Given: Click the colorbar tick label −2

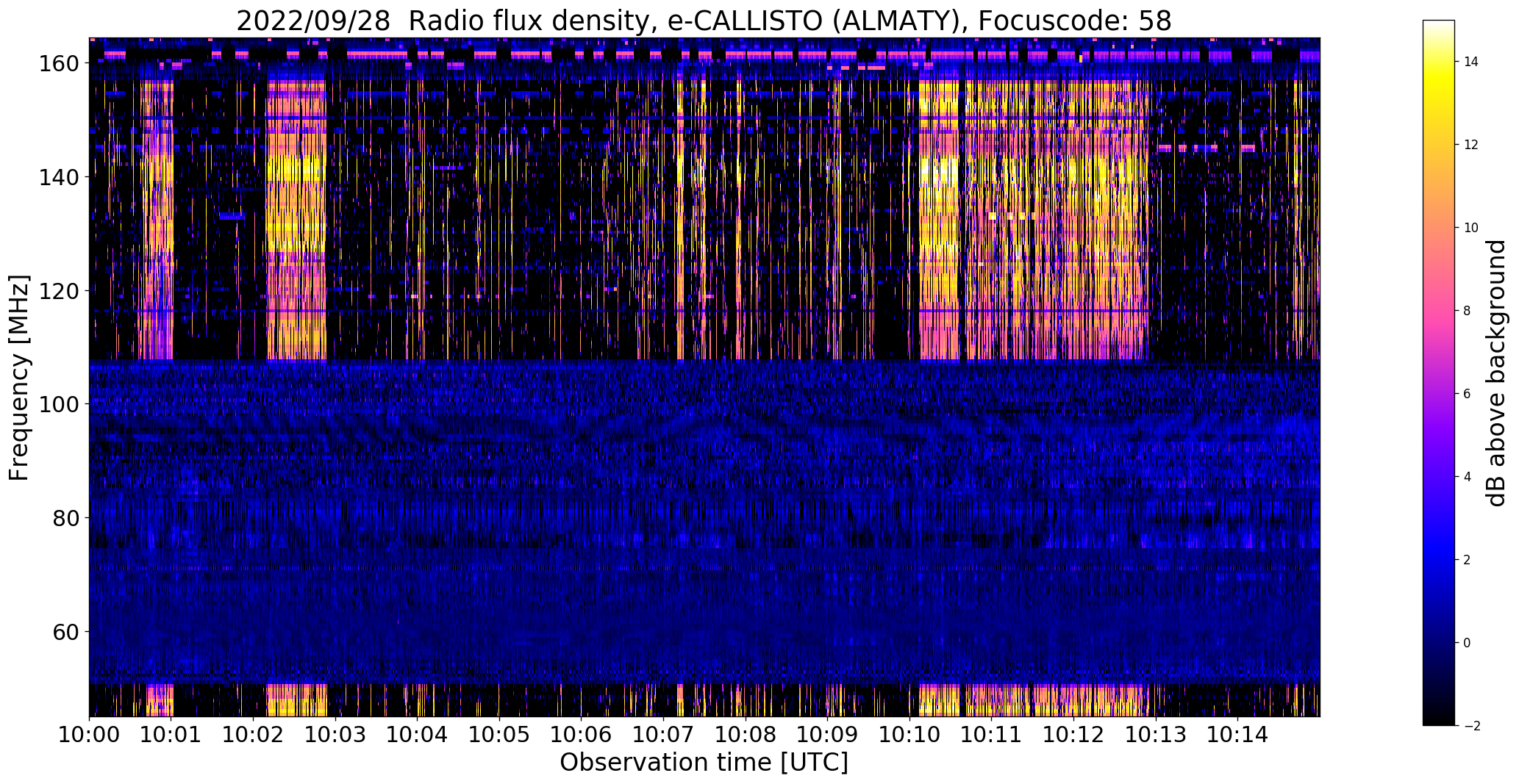Looking at the screenshot, I should tap(1472, 726).
